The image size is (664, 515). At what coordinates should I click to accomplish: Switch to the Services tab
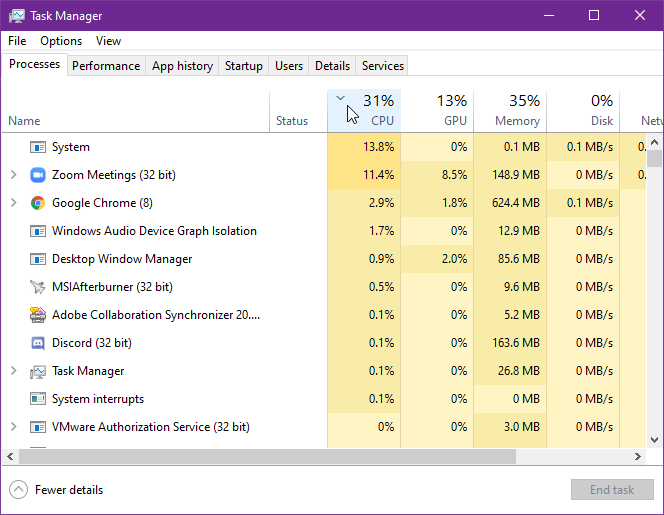[382, 66]
